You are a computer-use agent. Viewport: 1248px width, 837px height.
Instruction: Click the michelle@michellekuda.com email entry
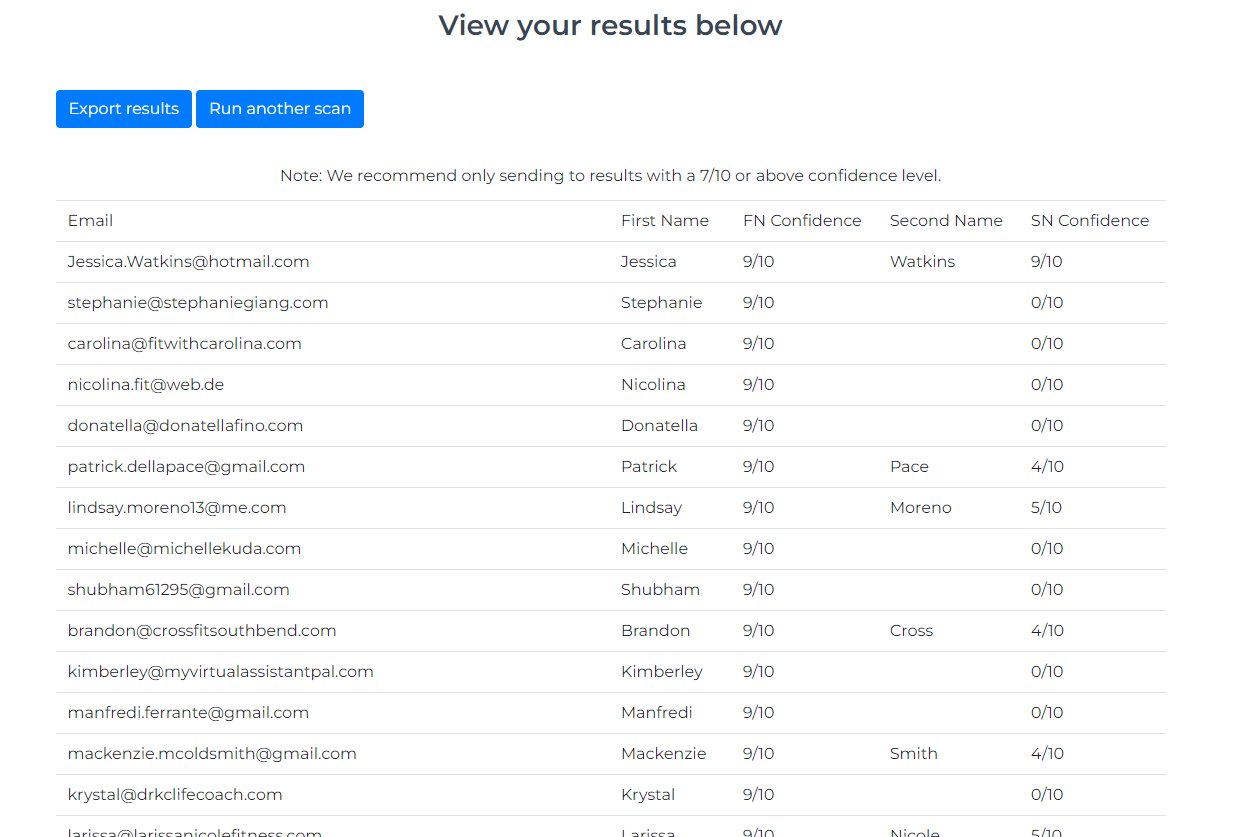(184, 549)
